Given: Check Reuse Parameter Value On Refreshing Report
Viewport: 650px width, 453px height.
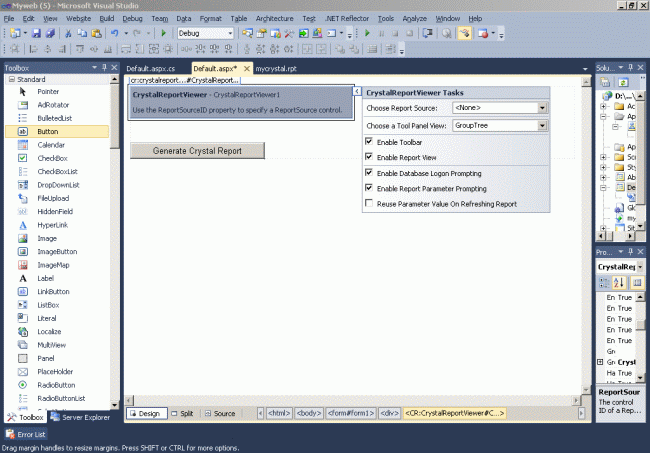Looking at the screenshot, I should (x=369, y=203).
